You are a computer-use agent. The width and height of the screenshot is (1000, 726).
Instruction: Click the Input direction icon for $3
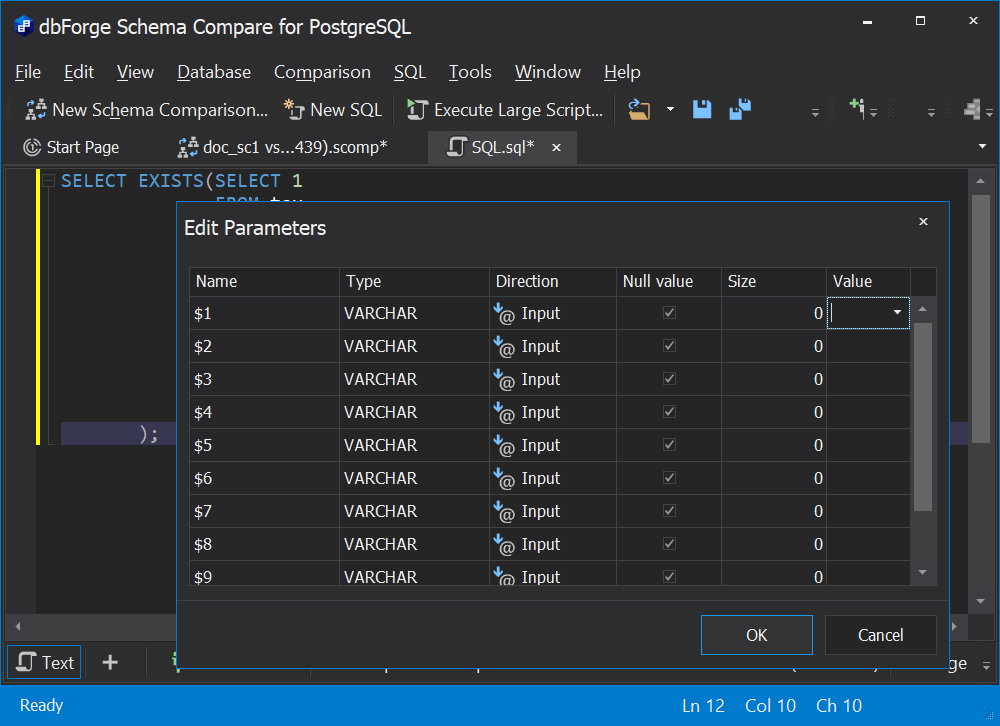click(x=504, y=379)
